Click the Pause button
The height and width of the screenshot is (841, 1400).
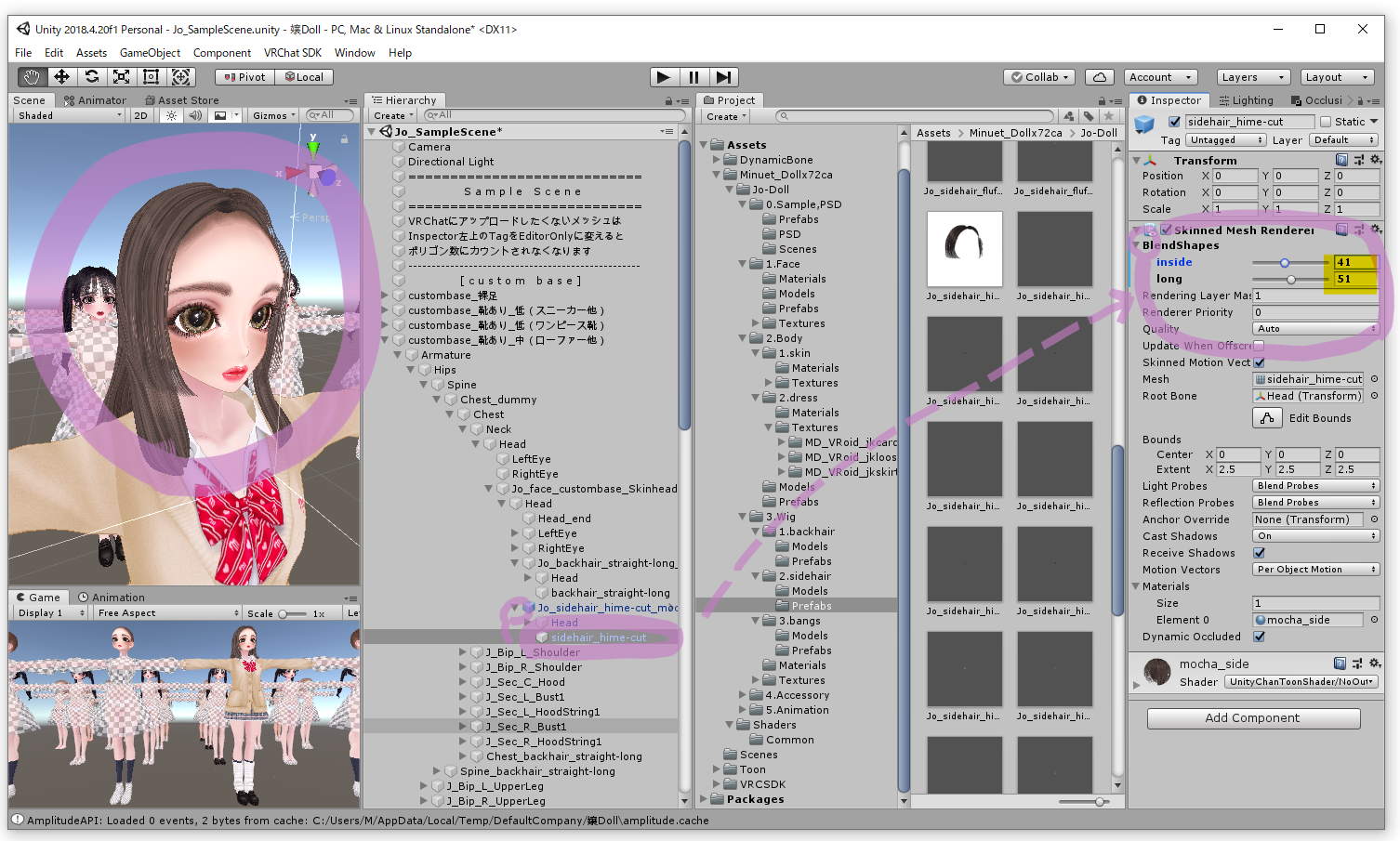pyautogui.click(x=693, y=77)
